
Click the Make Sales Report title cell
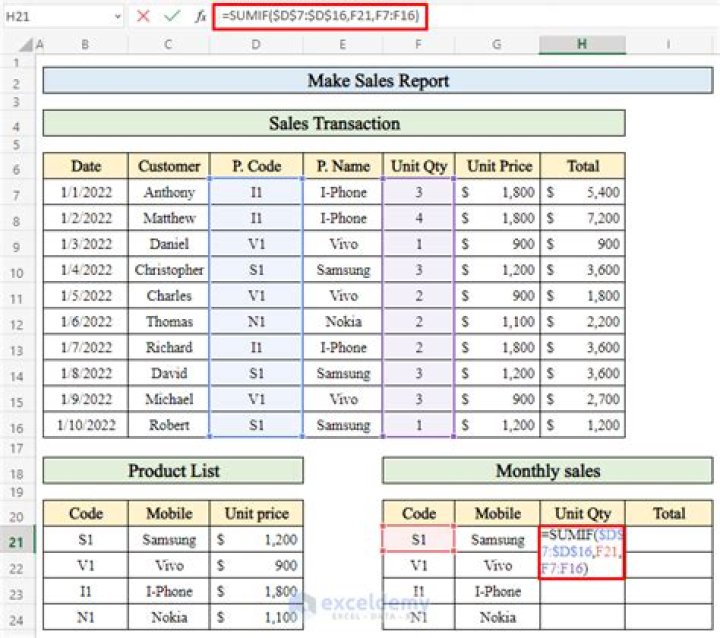pos(378,81)
